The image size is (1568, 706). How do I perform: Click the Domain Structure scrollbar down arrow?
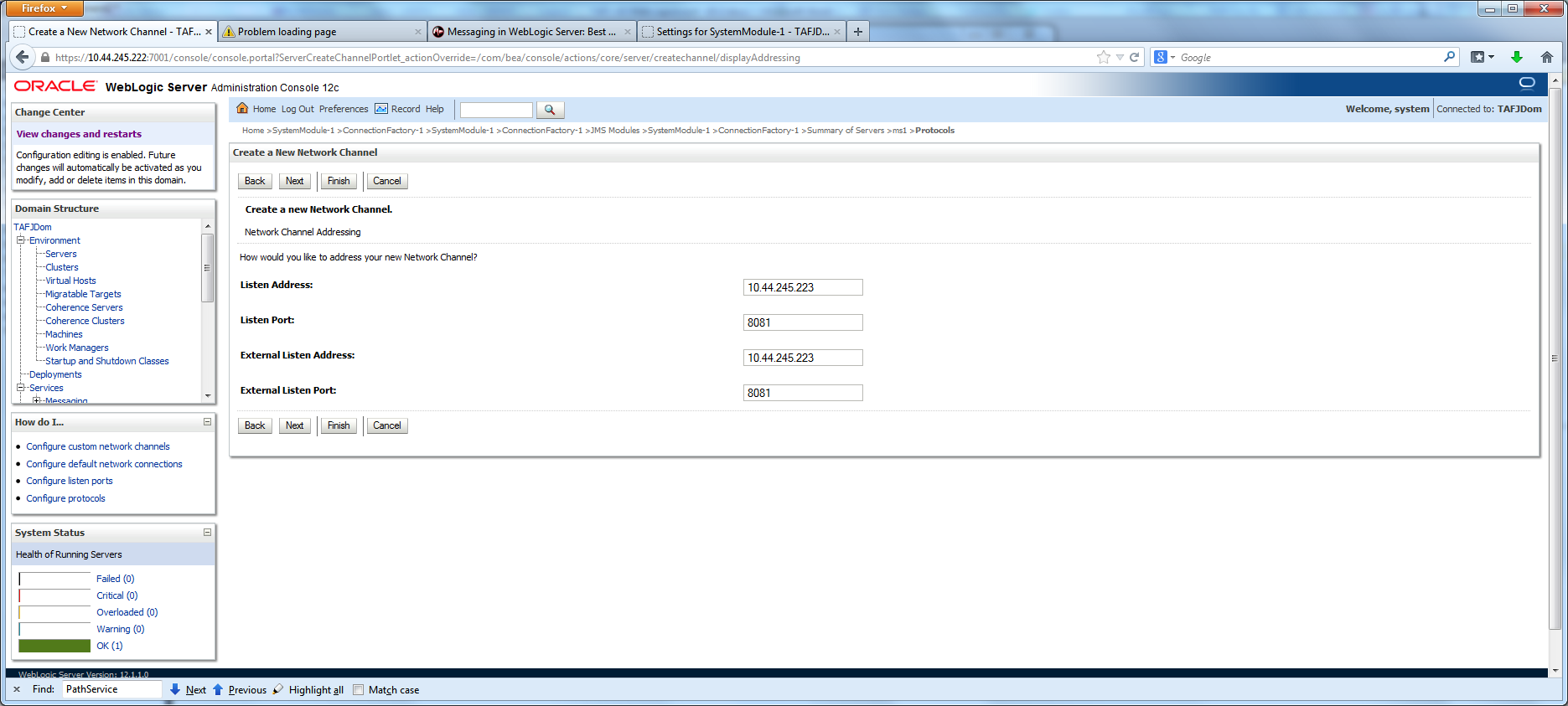tap(207, 395)
